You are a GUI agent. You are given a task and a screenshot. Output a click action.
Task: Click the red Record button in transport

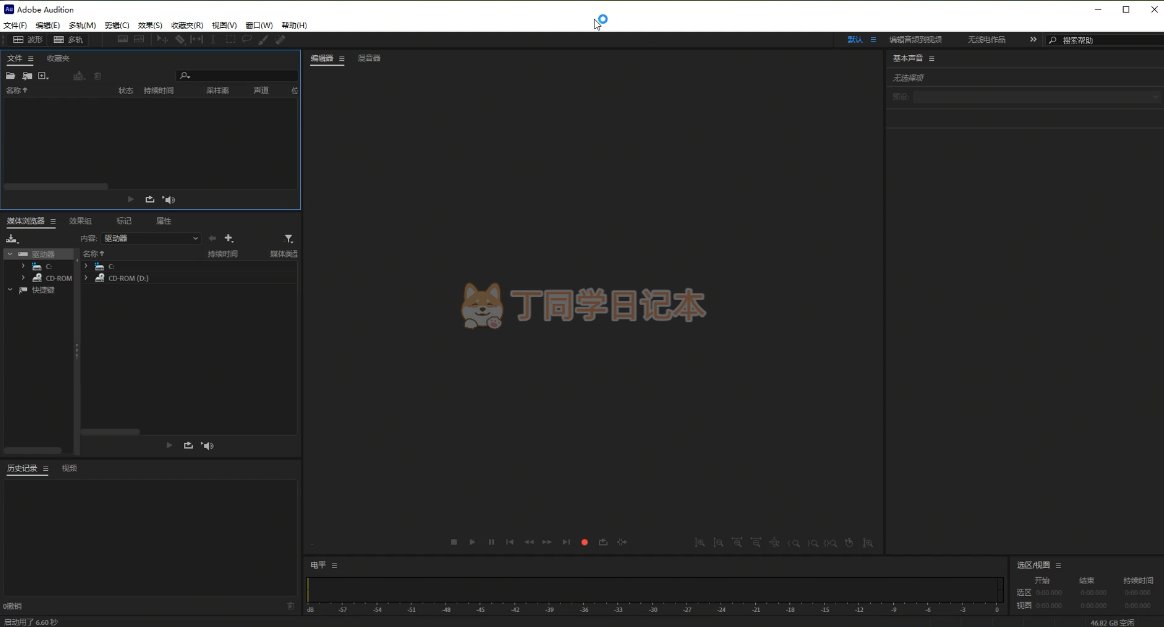(x=585, y=542)
